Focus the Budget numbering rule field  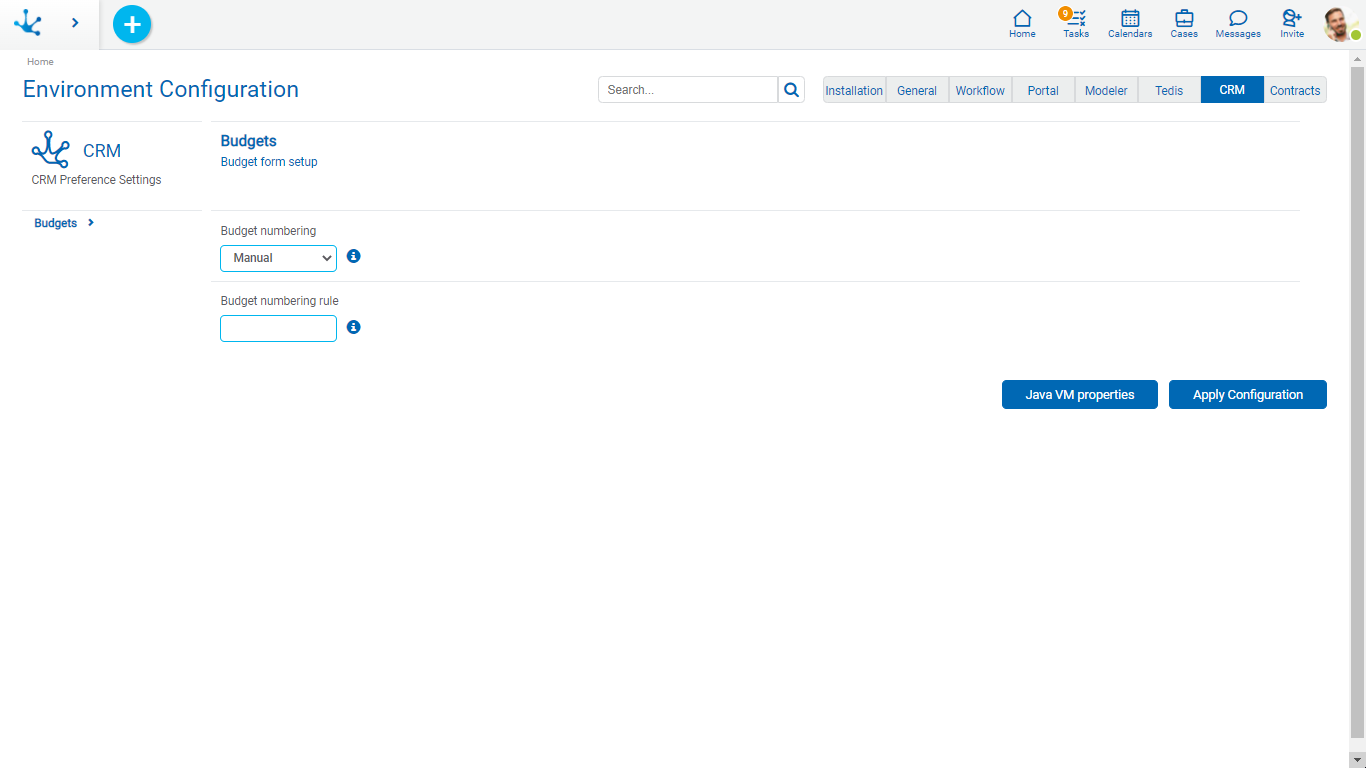[278, 329]
